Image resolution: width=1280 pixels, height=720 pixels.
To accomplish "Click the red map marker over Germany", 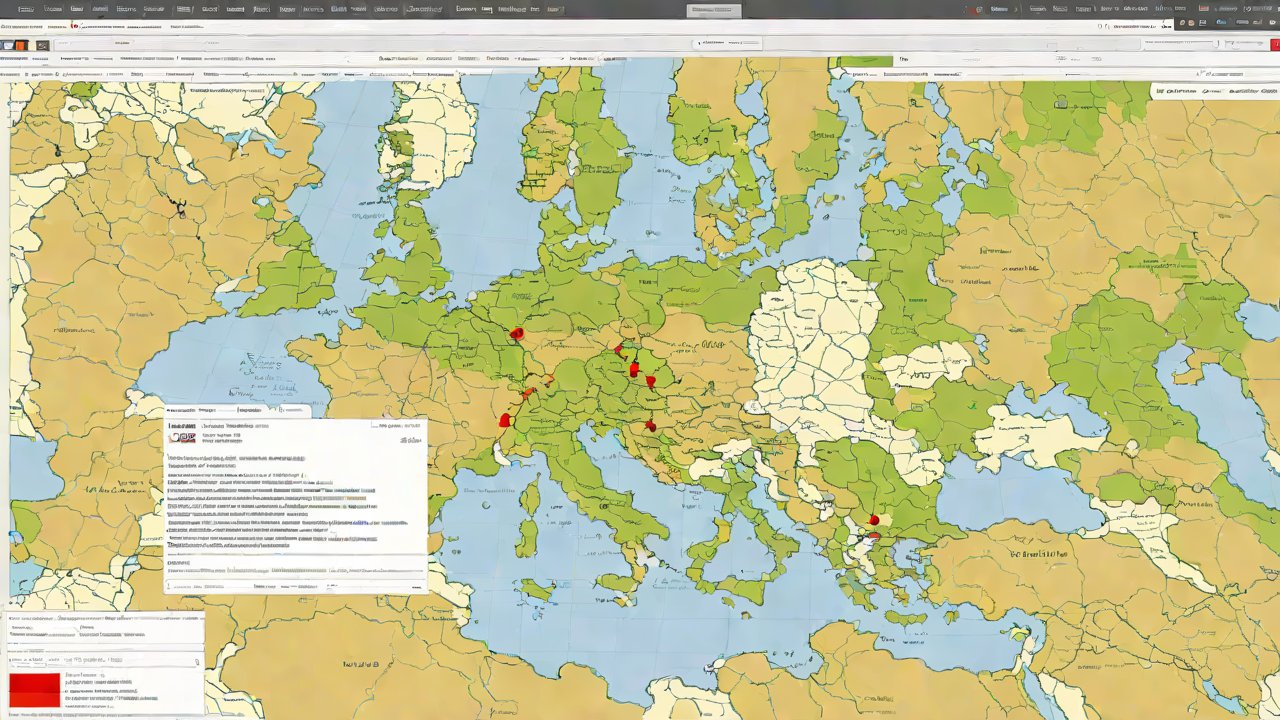I will pyautogui.click(x=516, y=334).
